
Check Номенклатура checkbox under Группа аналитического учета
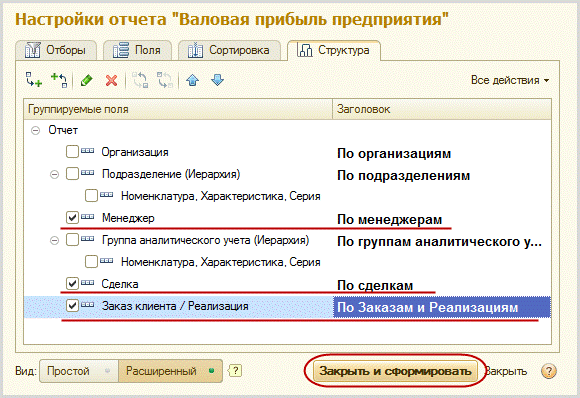(x=91, y=262)
